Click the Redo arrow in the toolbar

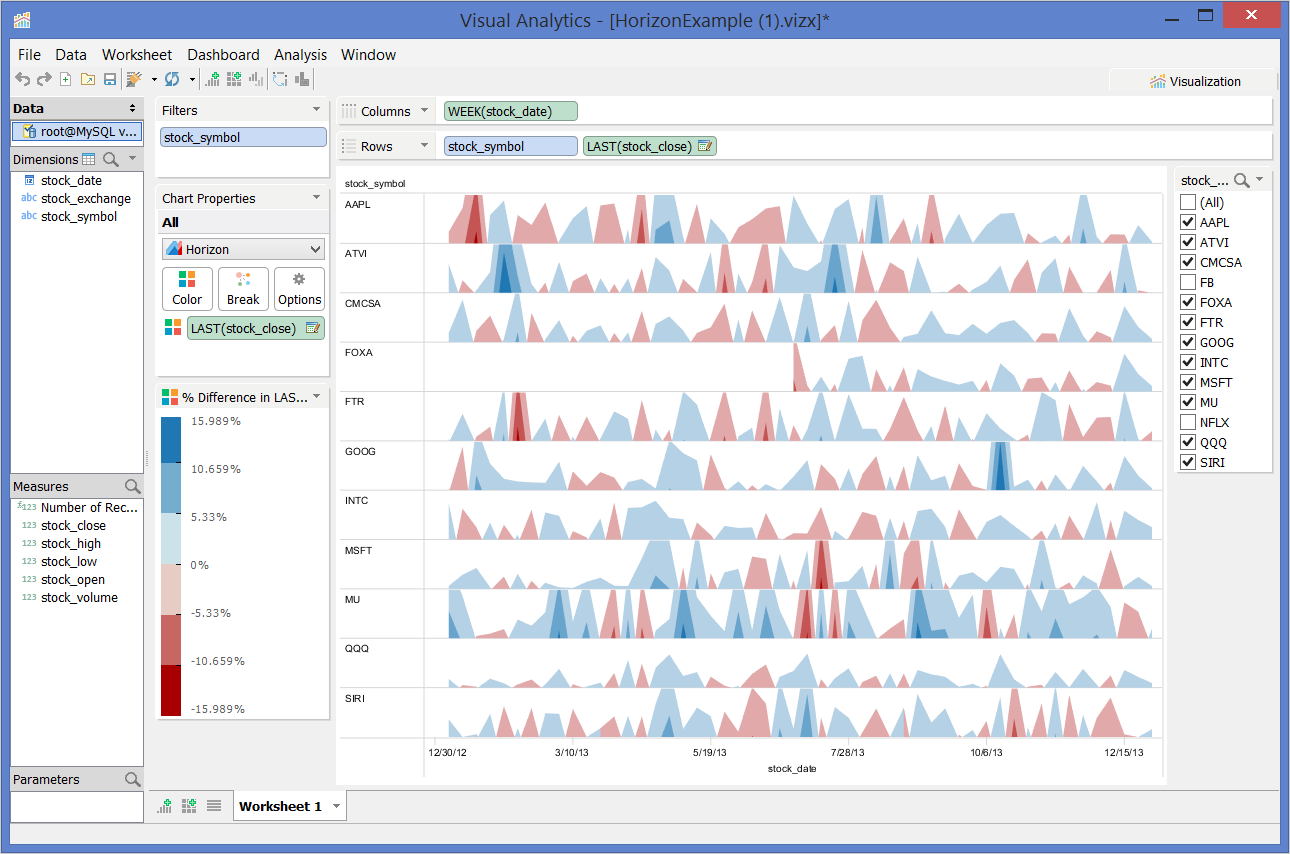pos(44,80)
